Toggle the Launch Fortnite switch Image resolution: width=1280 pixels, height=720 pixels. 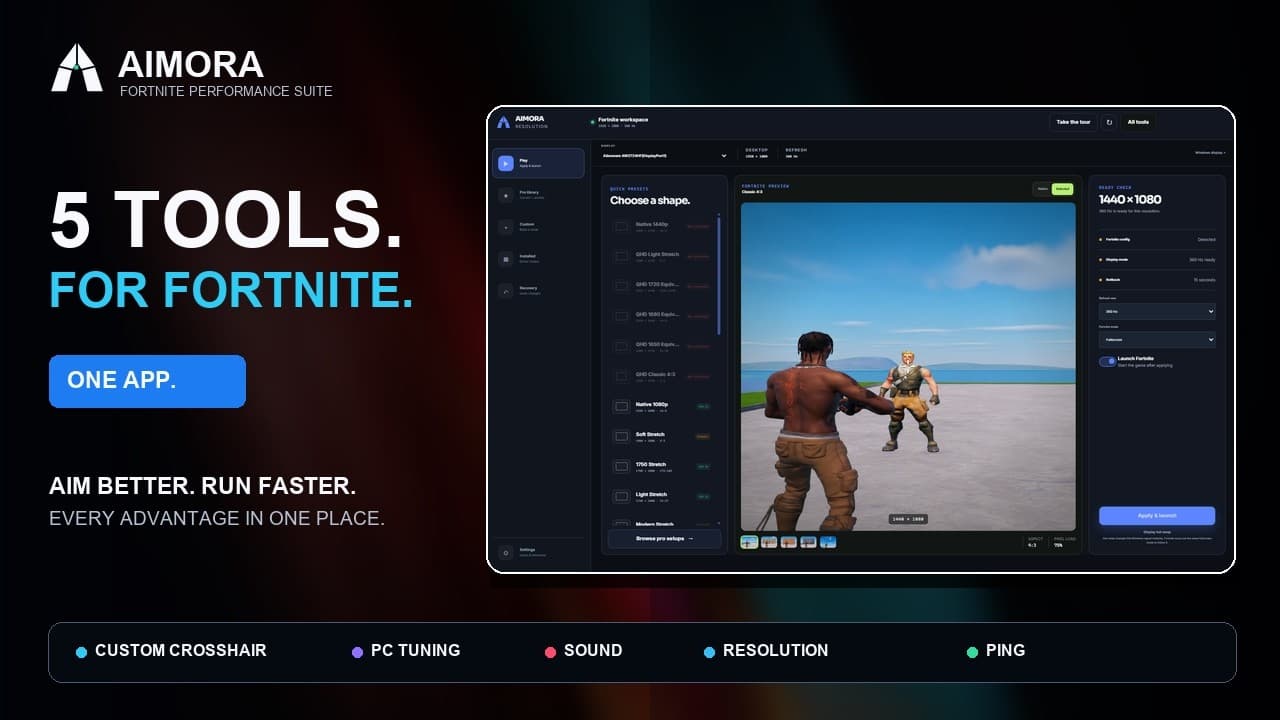[1107, 361]
